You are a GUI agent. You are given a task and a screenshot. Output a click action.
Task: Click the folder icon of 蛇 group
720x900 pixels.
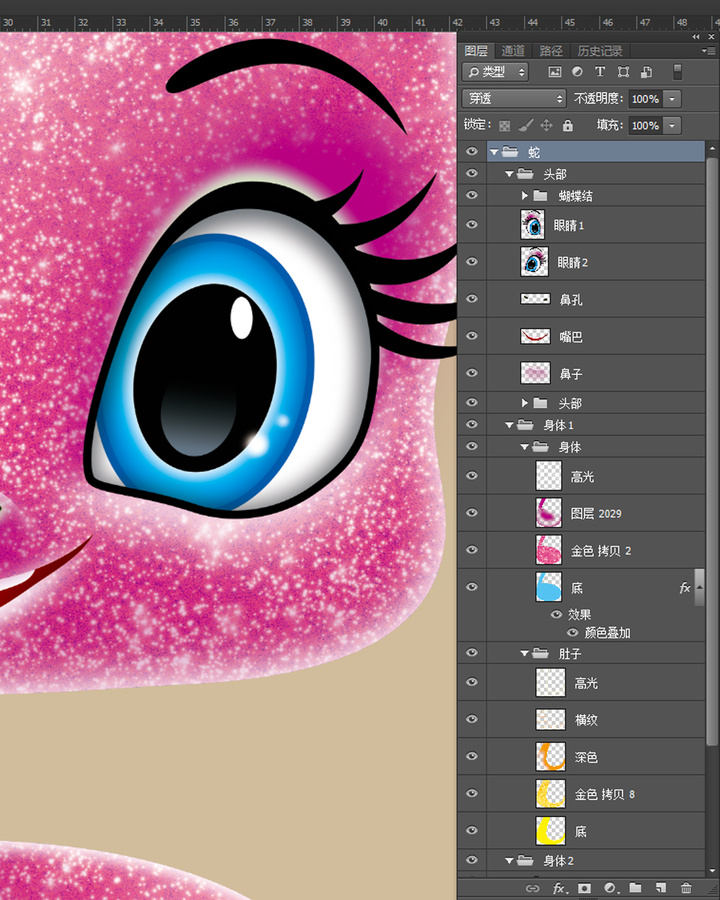coord(510,152)
